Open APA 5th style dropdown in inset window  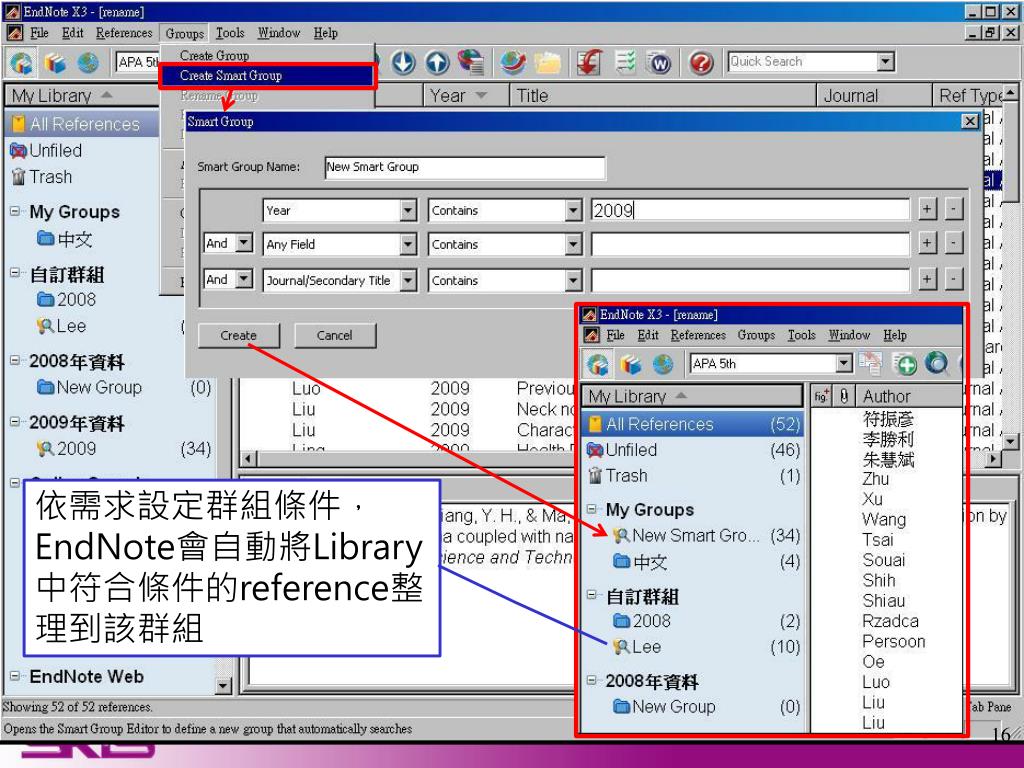(844, 363)
